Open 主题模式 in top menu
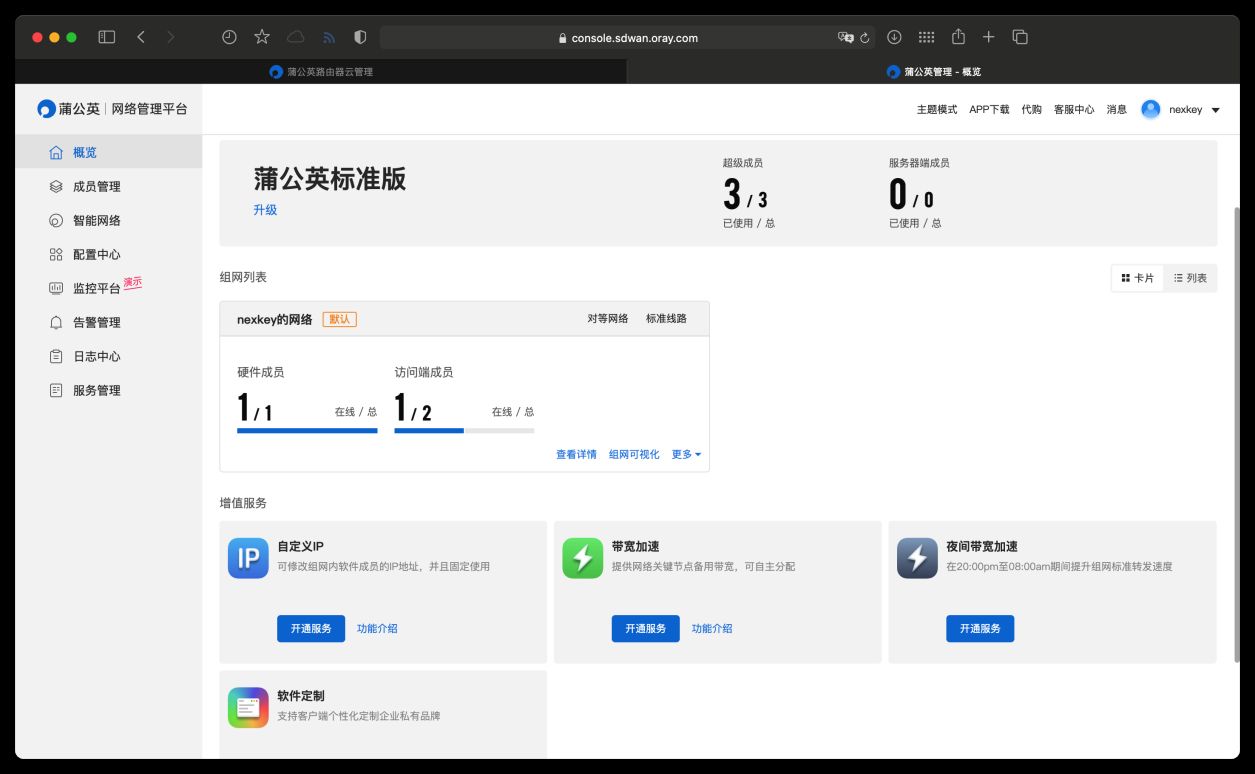 pyautogui.click(x=937, y=110)
